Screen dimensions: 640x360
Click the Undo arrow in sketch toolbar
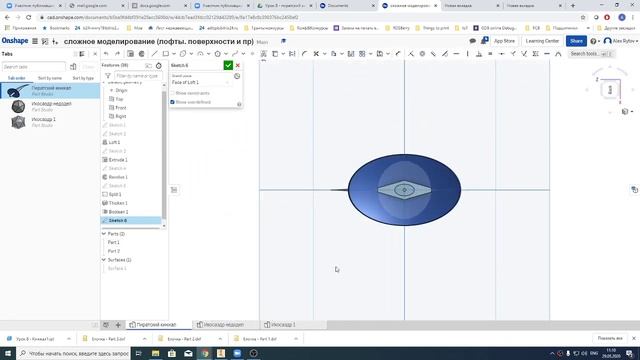[x=106, y=54]
